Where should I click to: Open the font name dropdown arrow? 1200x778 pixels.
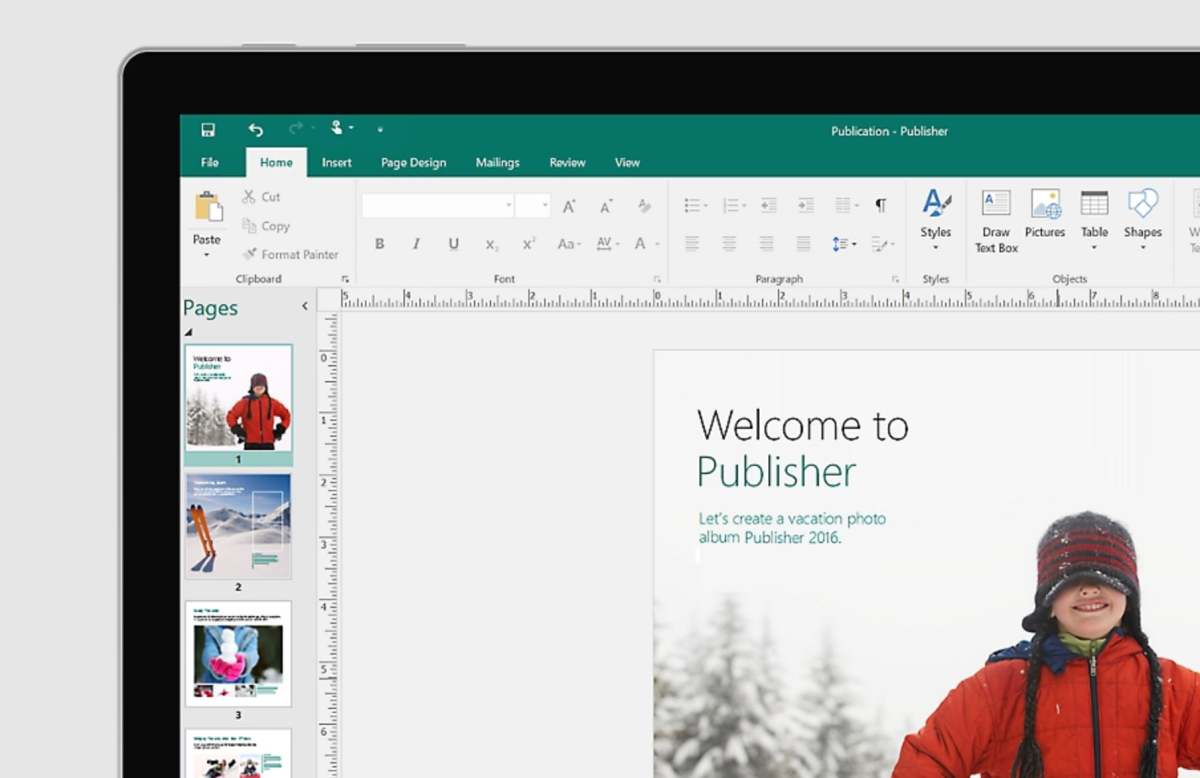(508, 205)
